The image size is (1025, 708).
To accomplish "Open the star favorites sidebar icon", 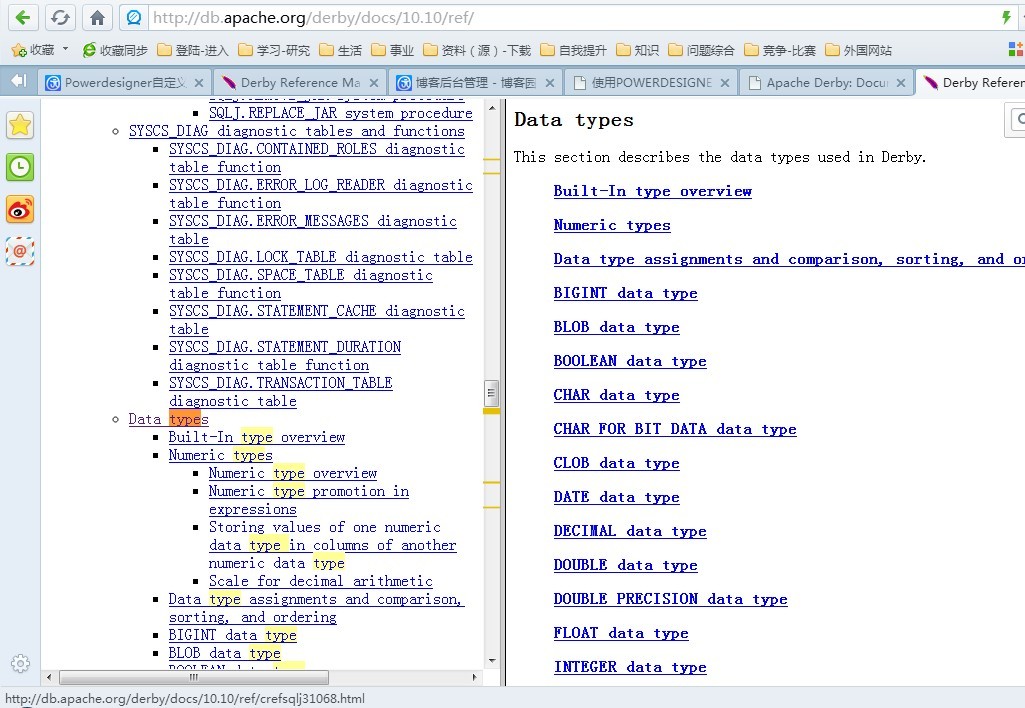I will click(x=20, y=125).
